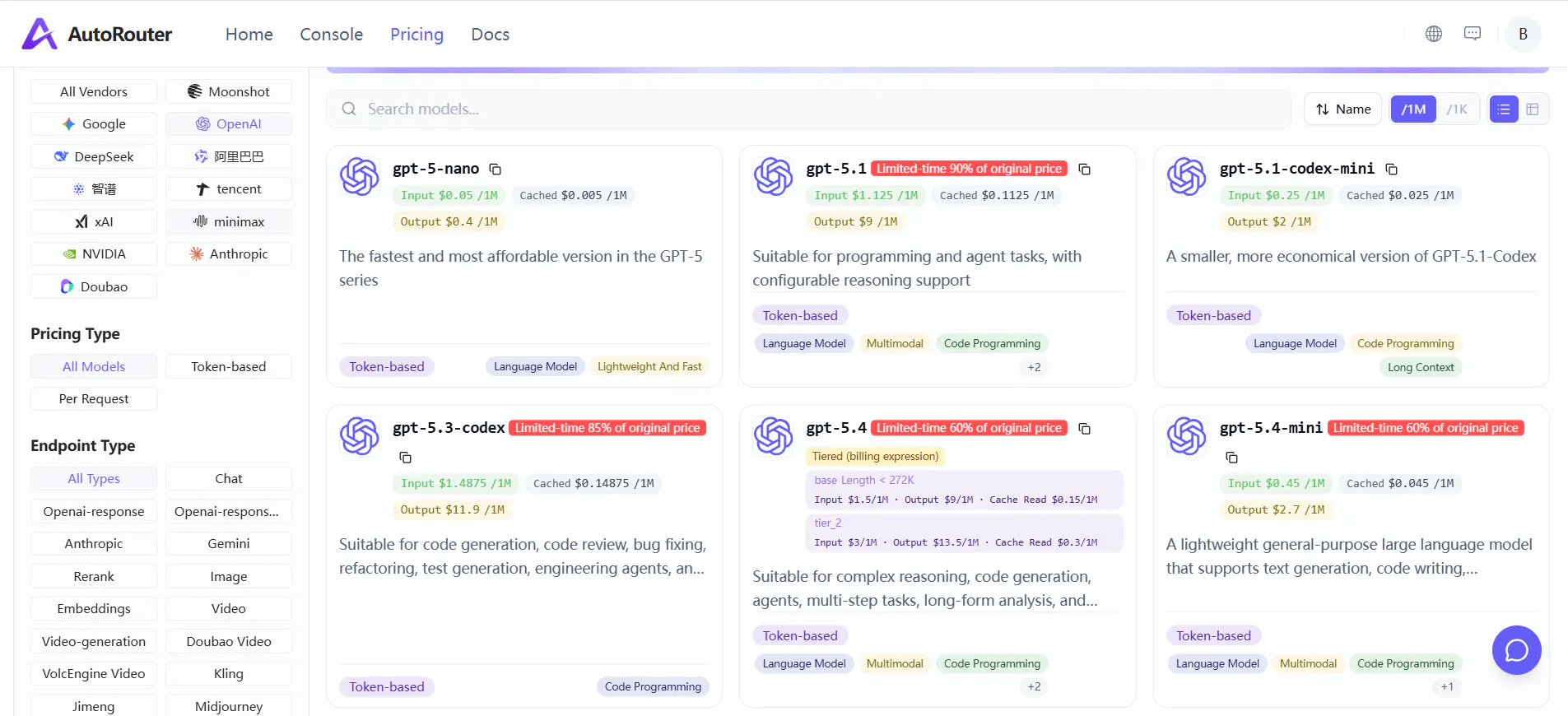Switch to list view layout icon
Viewport: 1568px width, 716px height.
click(x=1504, y=109)
